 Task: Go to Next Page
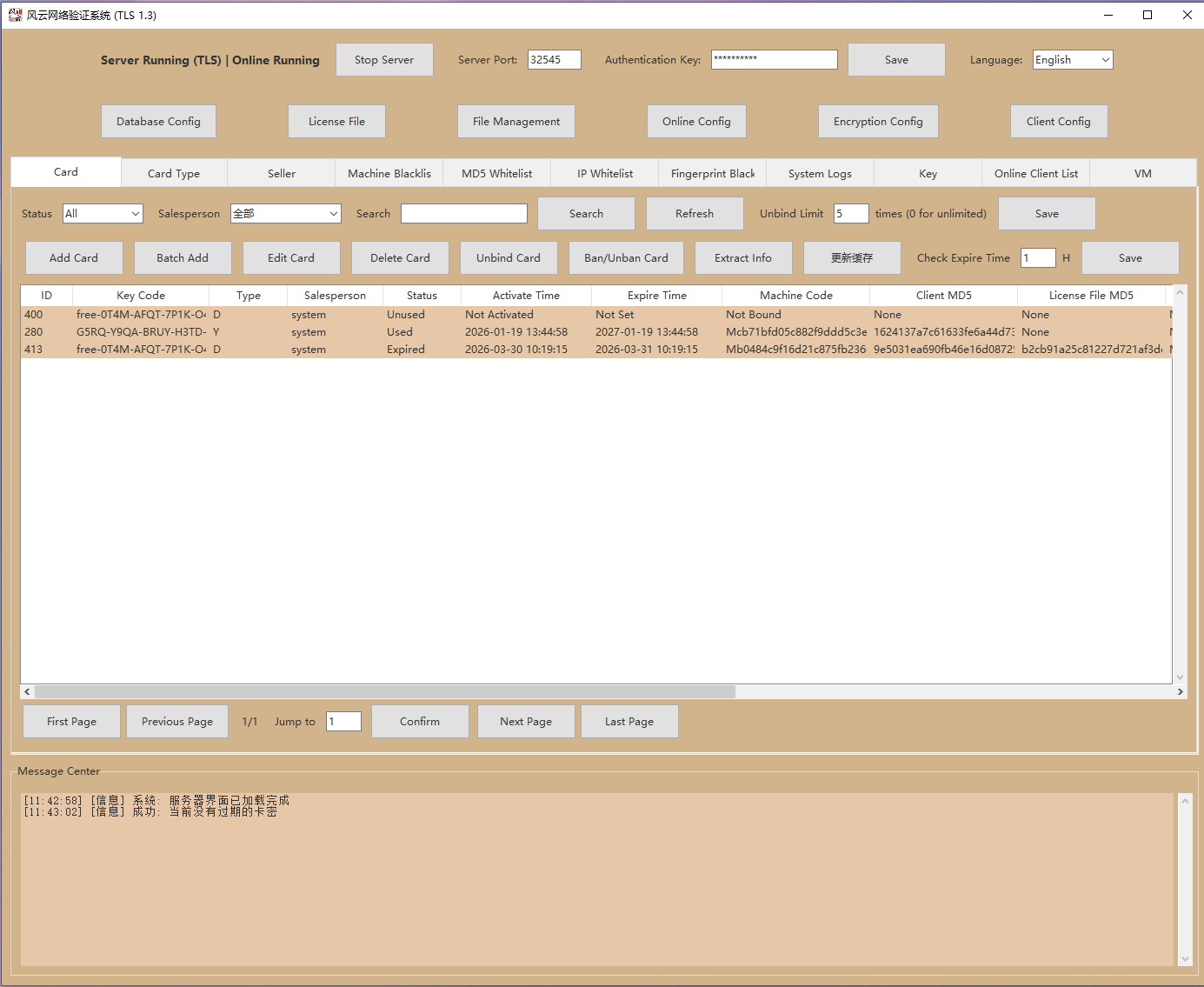(x=525, y=722)
